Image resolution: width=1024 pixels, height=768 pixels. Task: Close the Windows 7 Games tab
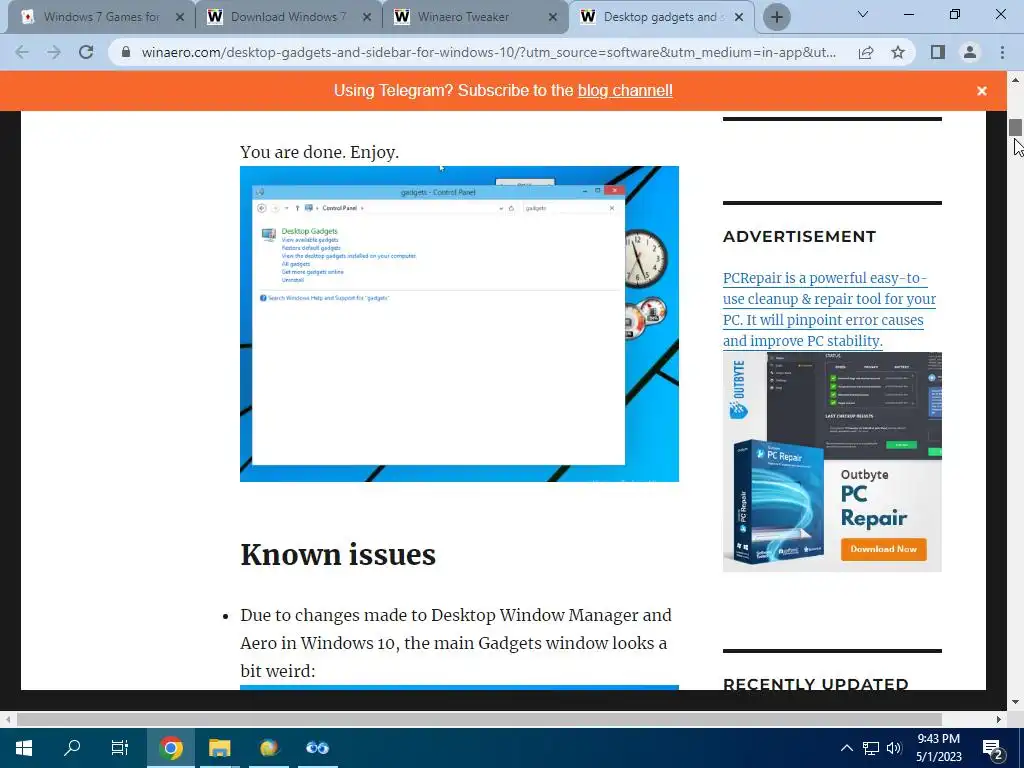[180, 18]
